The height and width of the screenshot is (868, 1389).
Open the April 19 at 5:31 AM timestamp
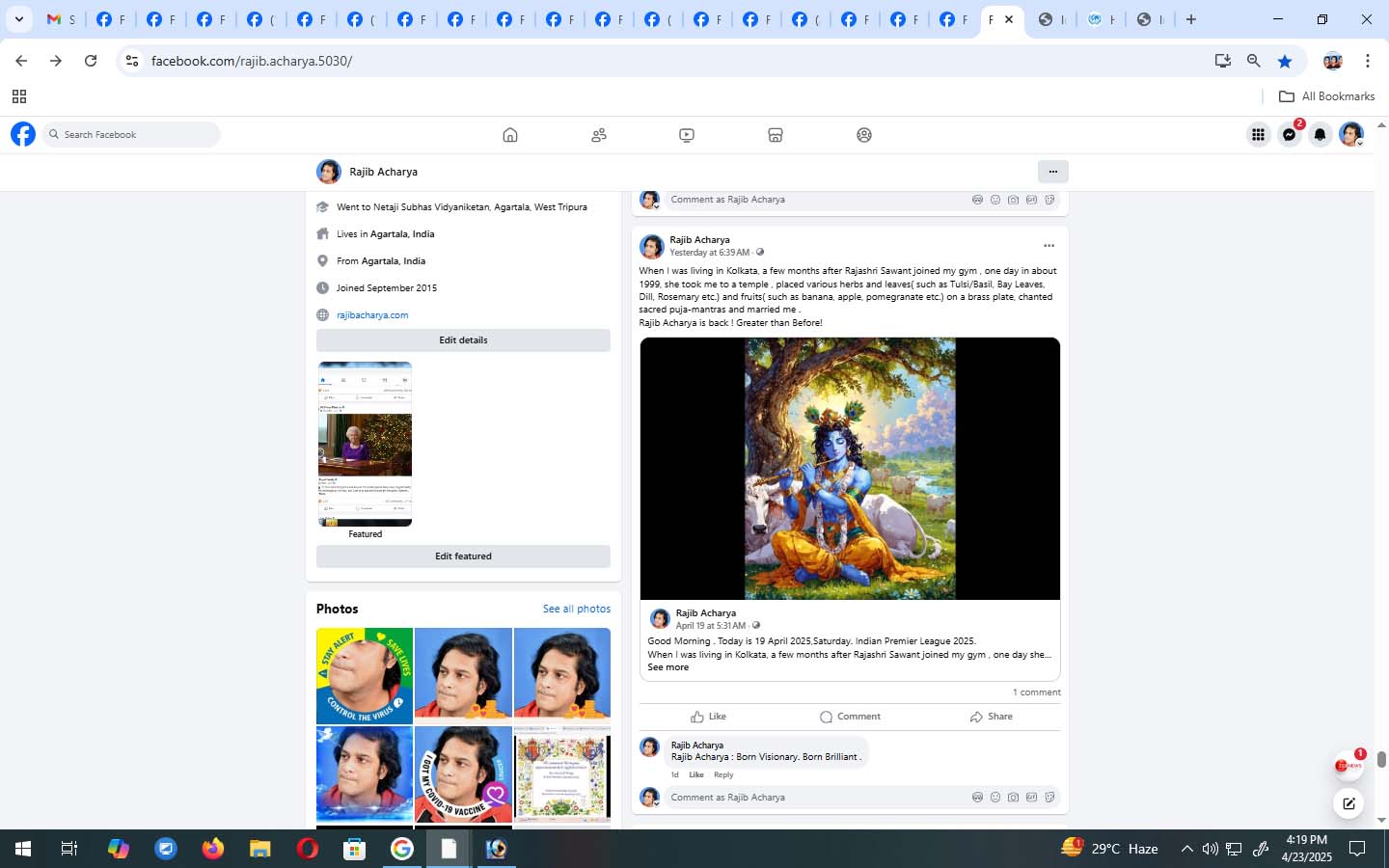pos(711,625)
